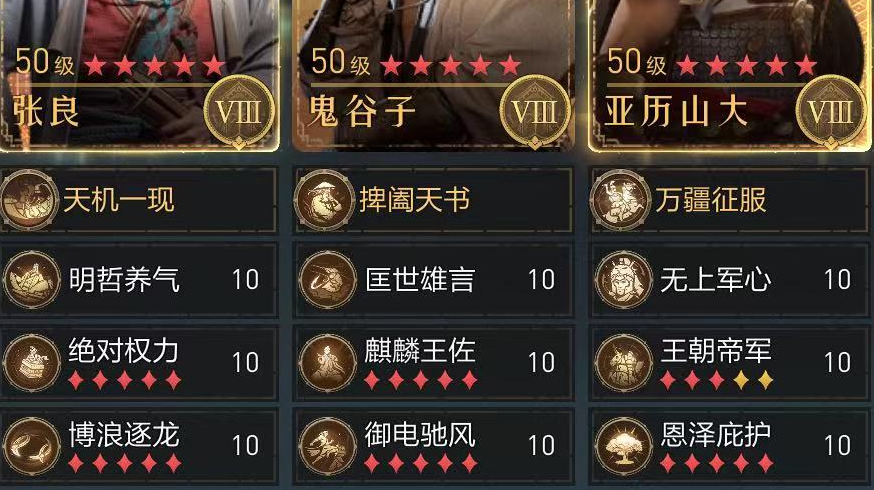Open 张良 hero card portrait
Screen dimensions: 874x490
click(x=139, y=75)
